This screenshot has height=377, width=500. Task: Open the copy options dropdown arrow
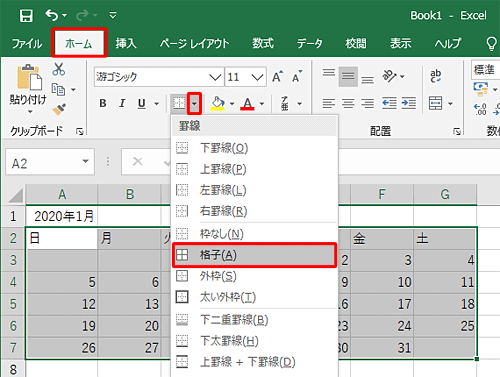[73, 90]
